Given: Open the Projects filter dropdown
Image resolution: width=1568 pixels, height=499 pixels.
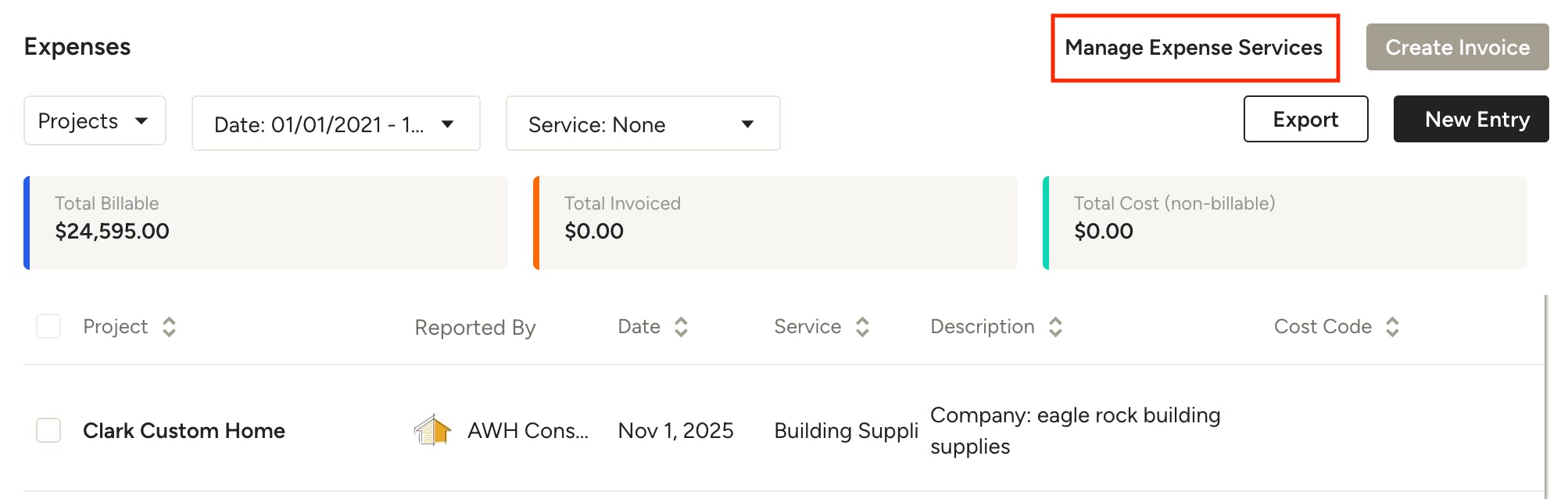Looking at the screenshot, I should coord(95,120).
